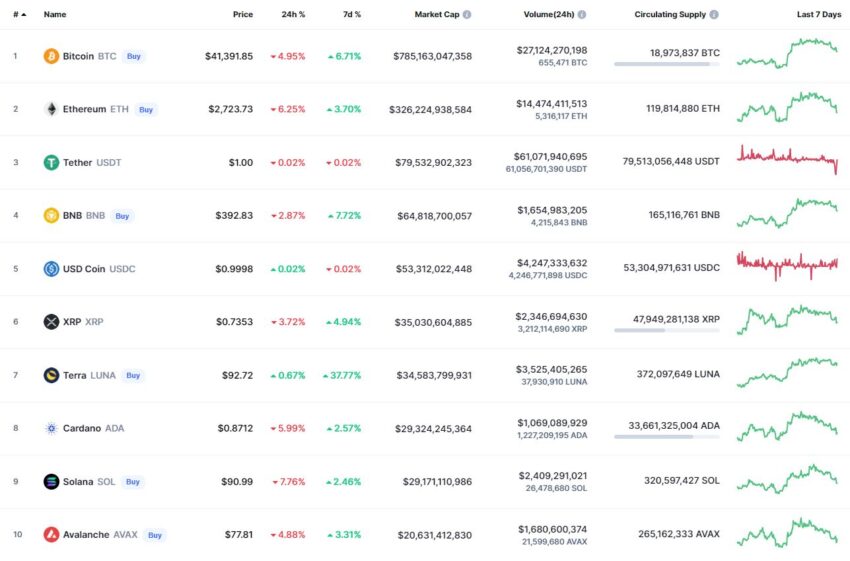Screen dimensions: 850x561
Task: Open the Volume(24h) info icon
Action: tap(582, 15)
